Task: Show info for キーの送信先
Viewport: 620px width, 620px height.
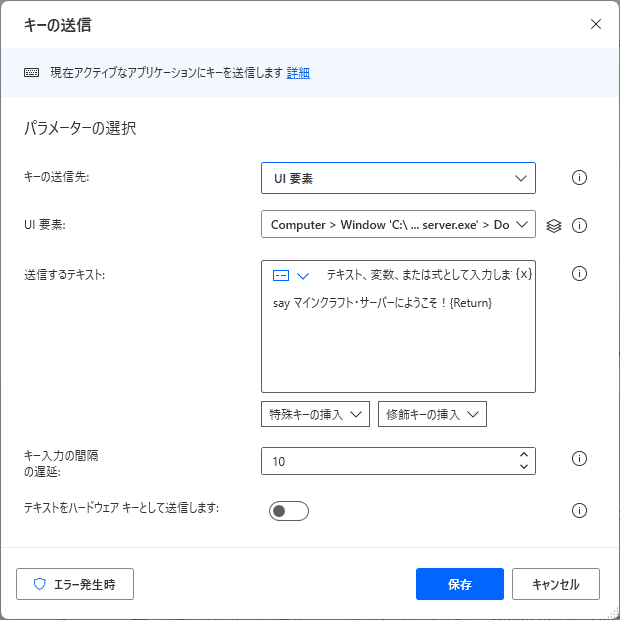Action: tap(579, 178)
